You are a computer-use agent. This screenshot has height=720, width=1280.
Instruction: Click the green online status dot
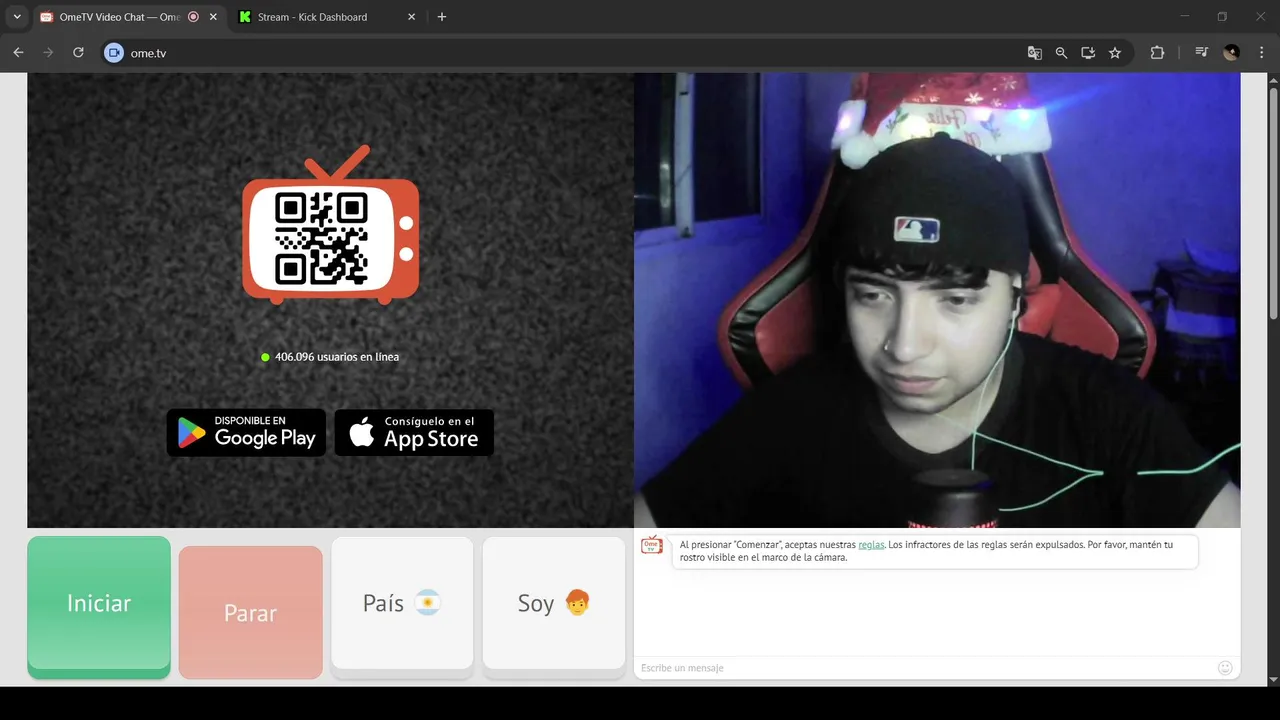point(265,357)
